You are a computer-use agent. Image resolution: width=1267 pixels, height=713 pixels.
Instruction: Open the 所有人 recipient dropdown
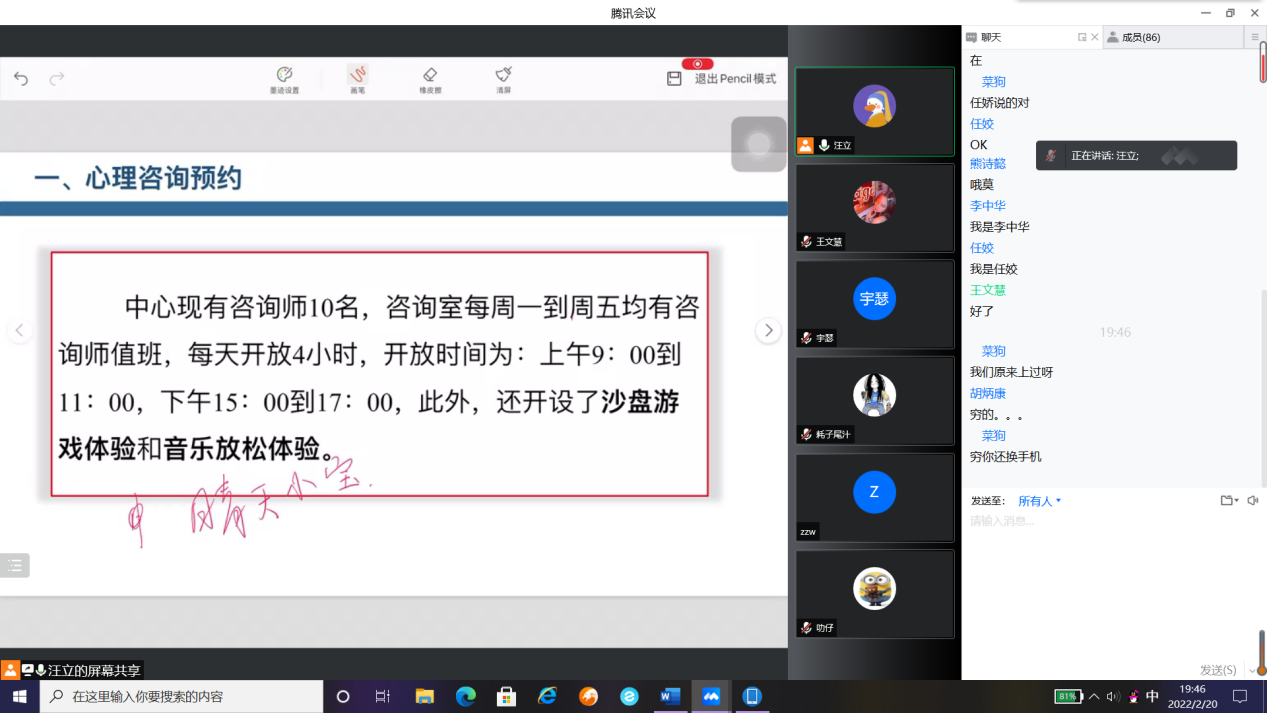click(1040, 501)
